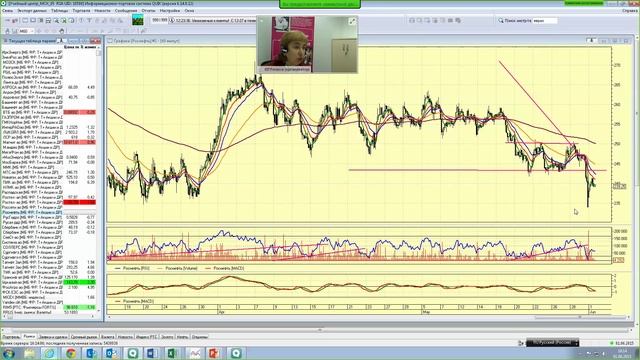Select the hand pan tool in the toolbar
The image size is (640, 360).
(x=62, y=31)
